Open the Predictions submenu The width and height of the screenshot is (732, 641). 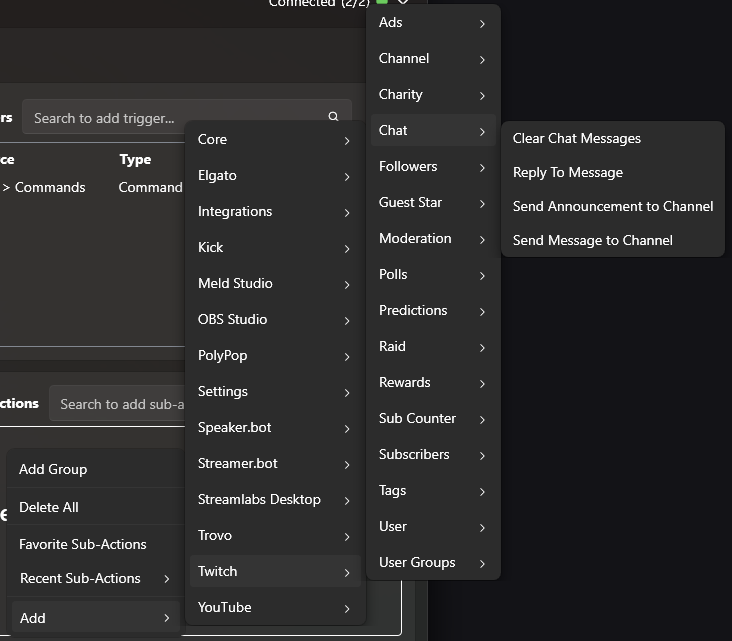click(432, 310)
